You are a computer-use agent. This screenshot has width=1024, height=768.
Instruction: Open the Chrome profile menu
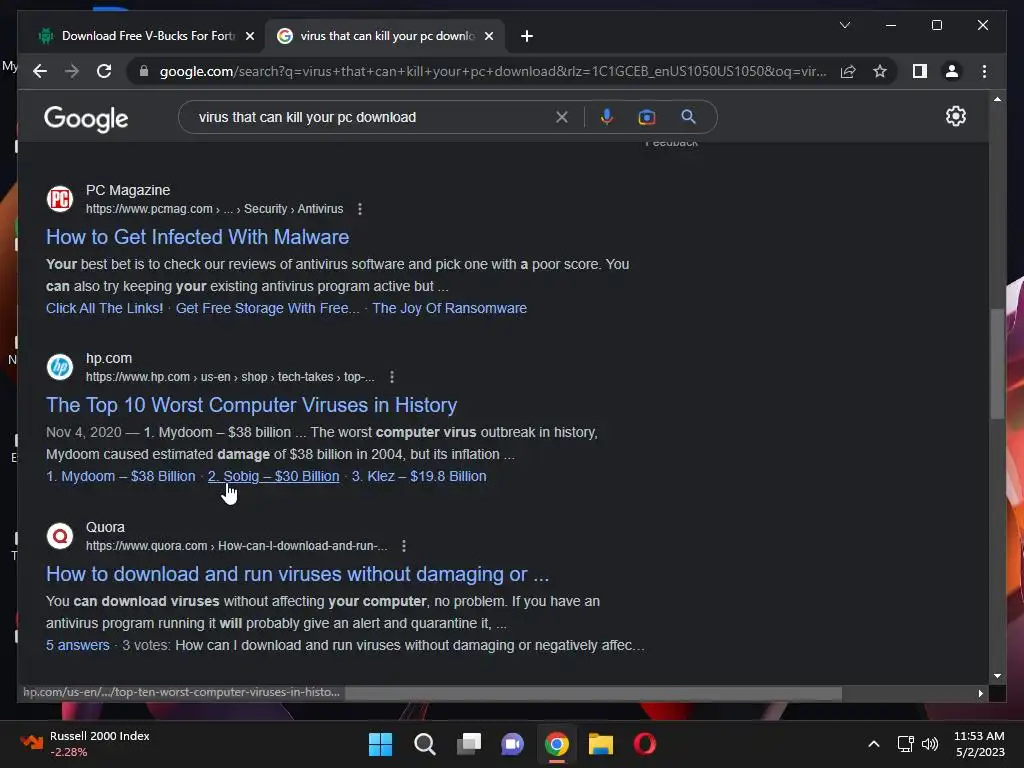(x=952, y=71)
